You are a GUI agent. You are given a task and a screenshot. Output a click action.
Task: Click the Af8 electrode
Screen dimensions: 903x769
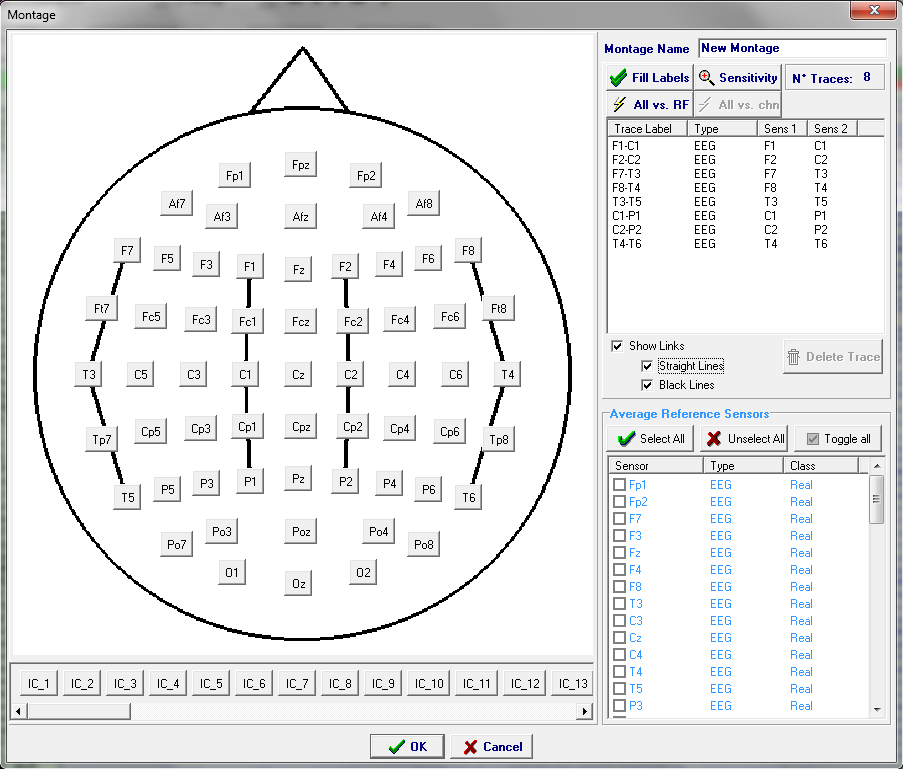coord(424,203)
